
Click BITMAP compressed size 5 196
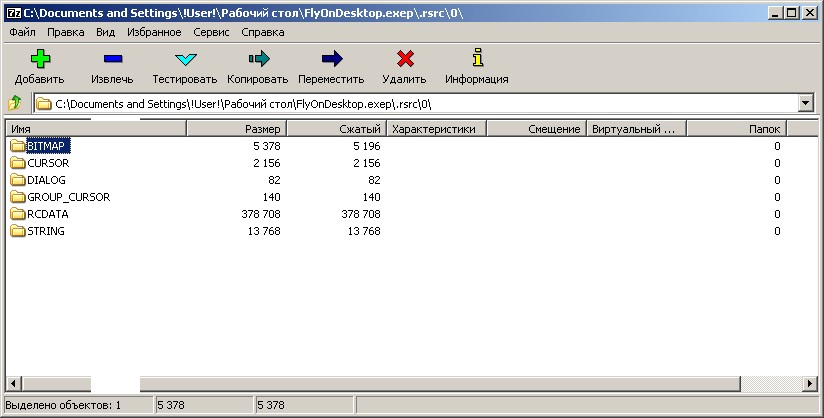point(367,146)
